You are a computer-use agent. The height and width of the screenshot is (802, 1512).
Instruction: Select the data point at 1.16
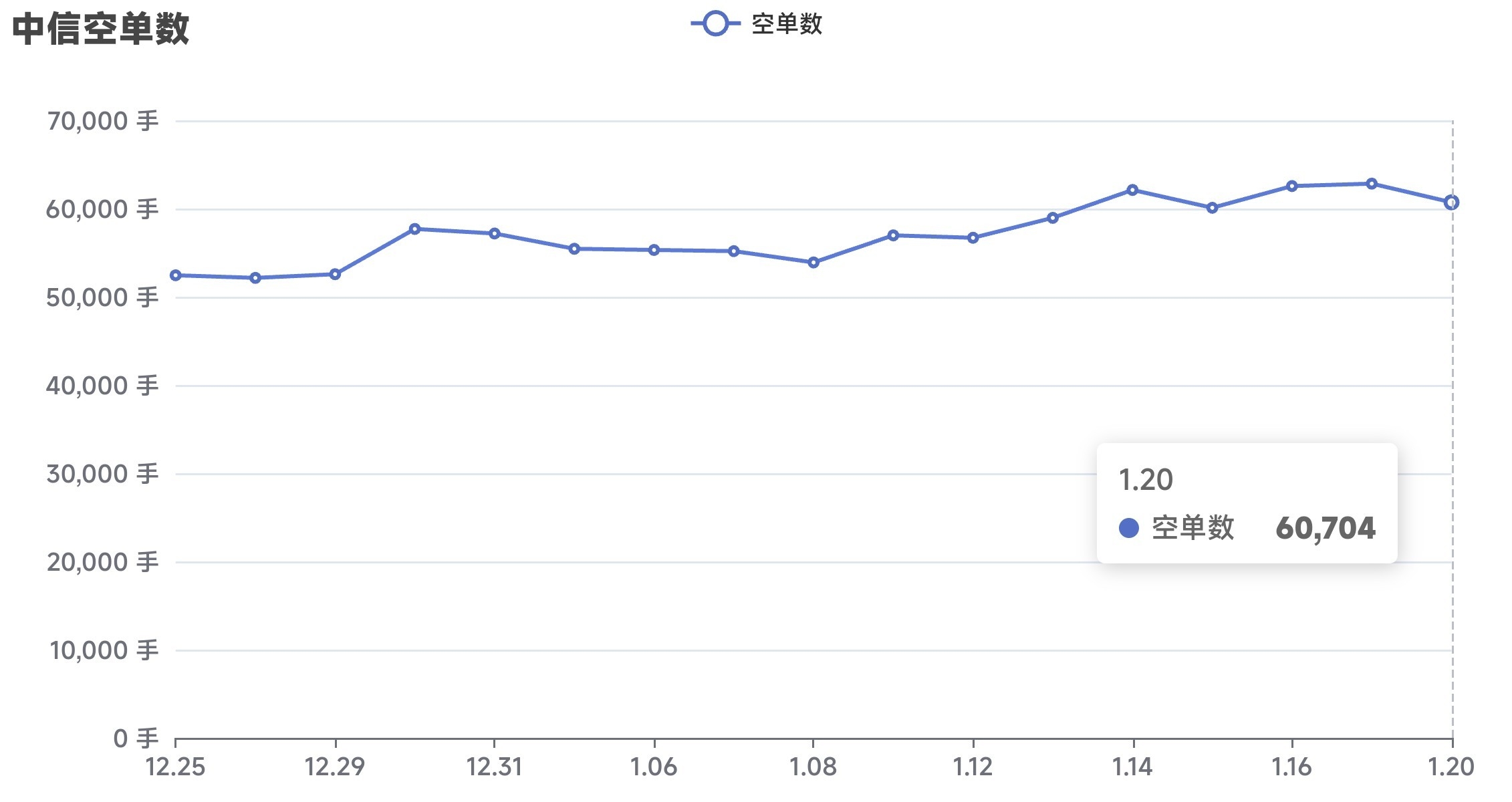click(1292, 186)
